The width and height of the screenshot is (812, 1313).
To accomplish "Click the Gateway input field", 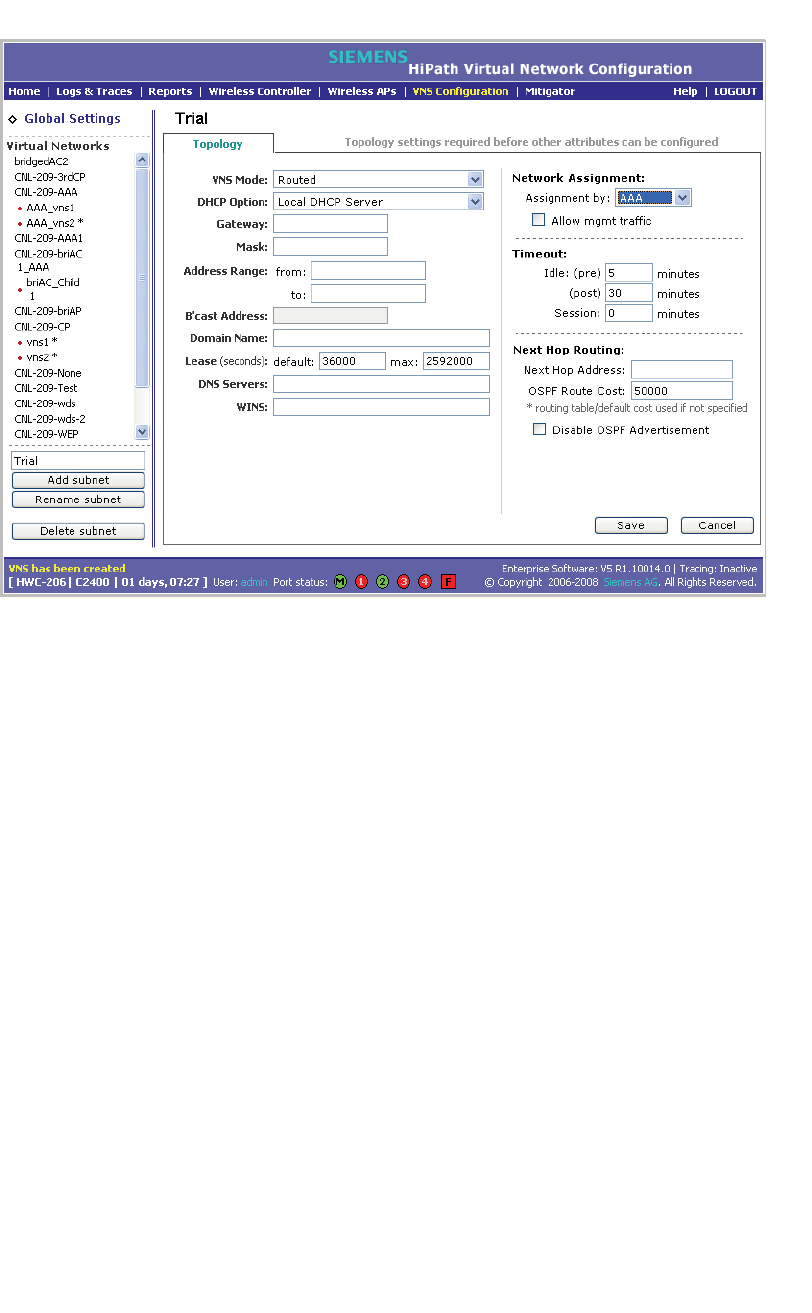I will tap(330, 224).
